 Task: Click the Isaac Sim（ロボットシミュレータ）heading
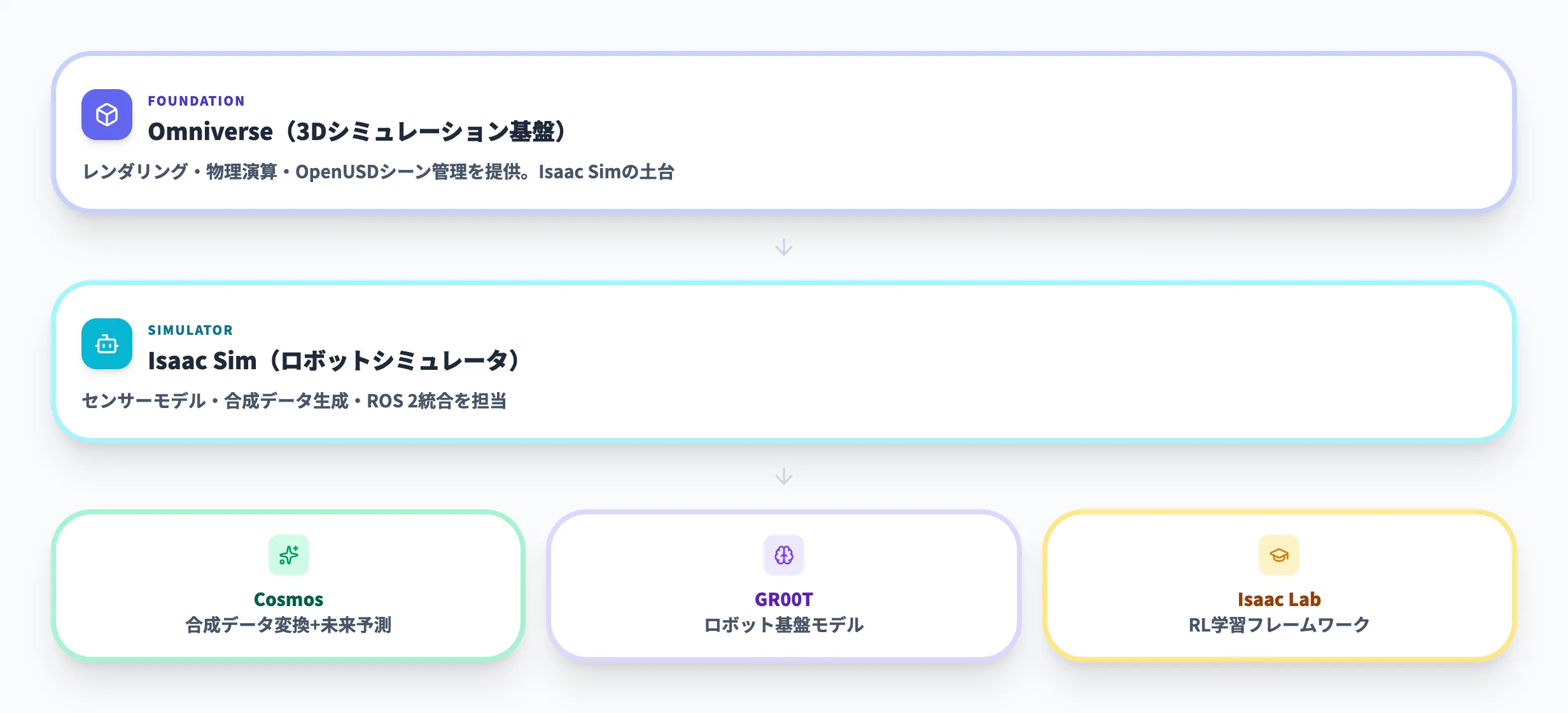(333, 361)
